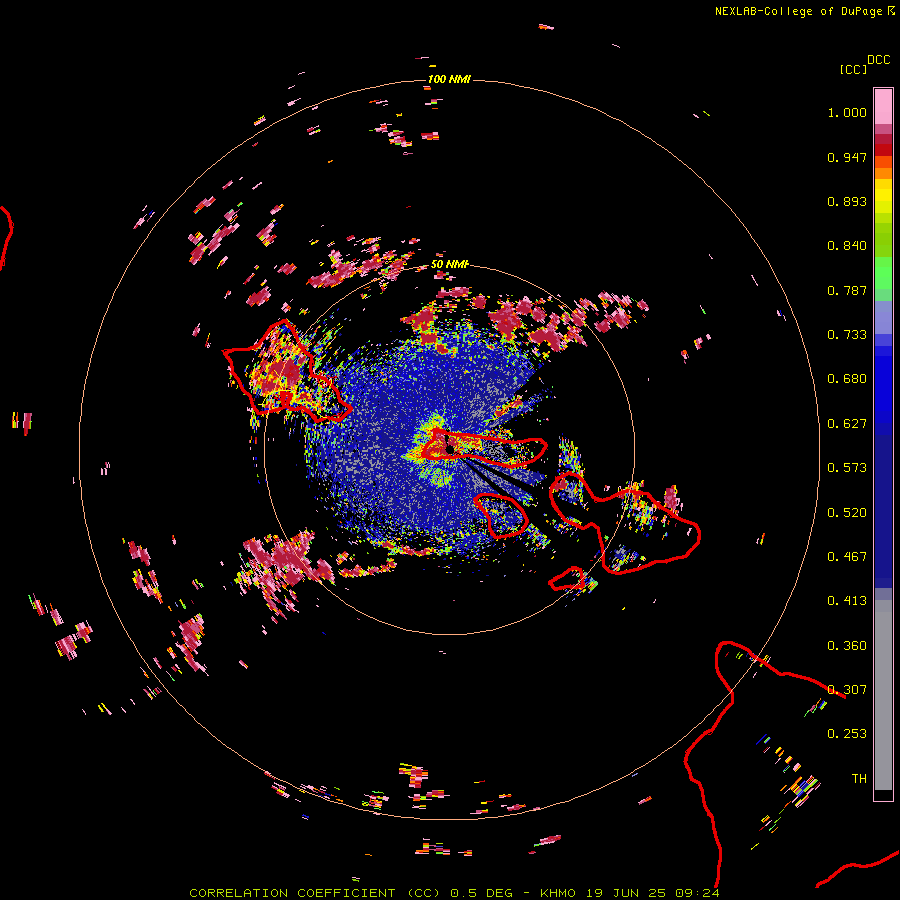The image size is (900, 900).
Task: Click the 0.733 scale value
Action: click(847, 335)
